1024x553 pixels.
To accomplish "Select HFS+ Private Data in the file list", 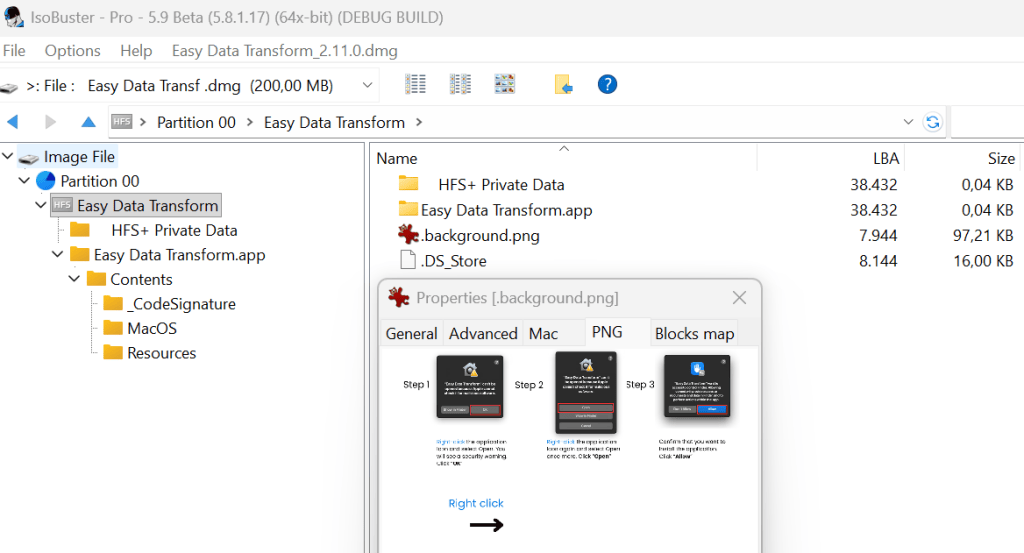I will coord(501,185).
